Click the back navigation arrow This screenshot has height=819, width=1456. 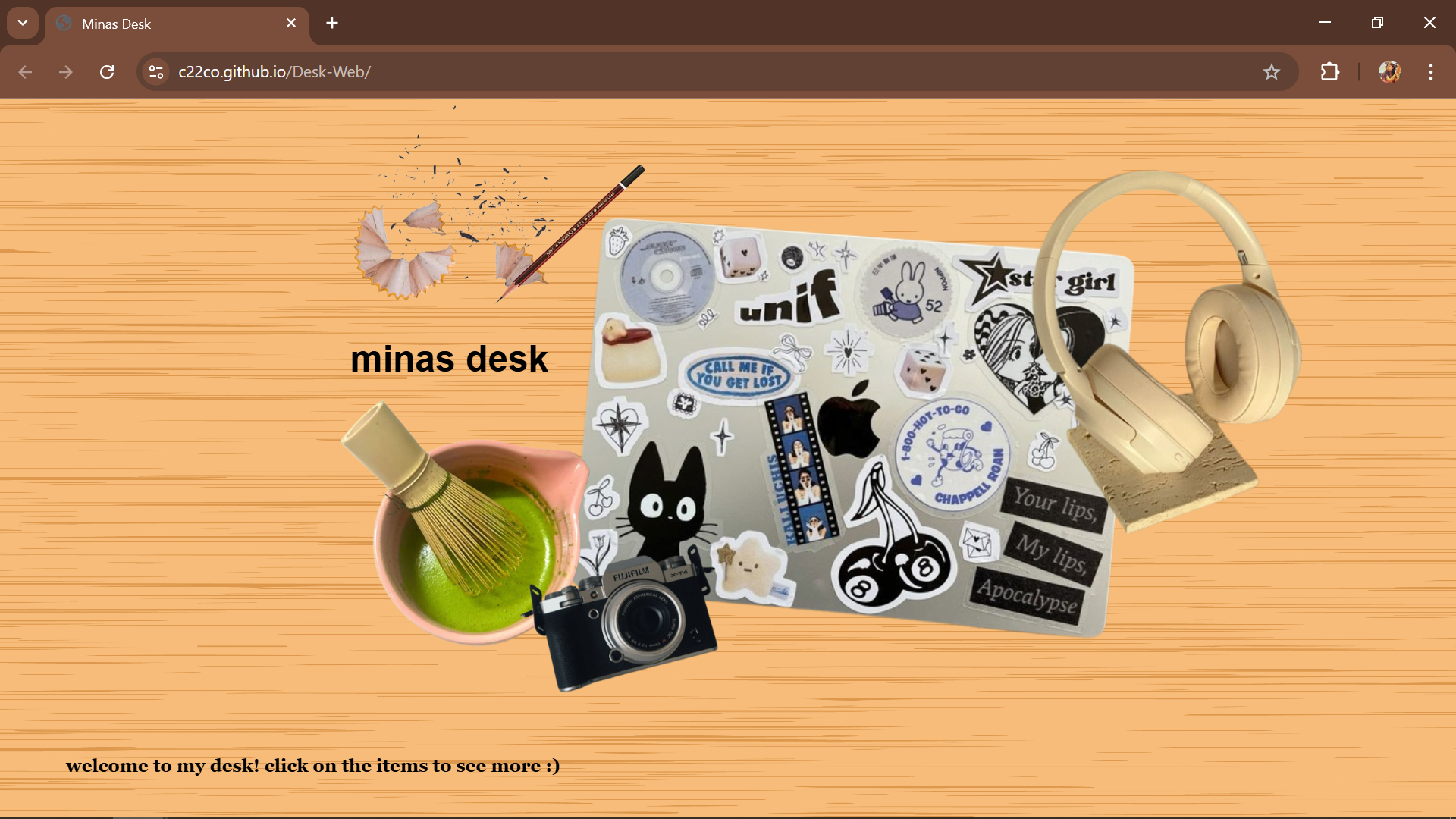coord(25,72)
